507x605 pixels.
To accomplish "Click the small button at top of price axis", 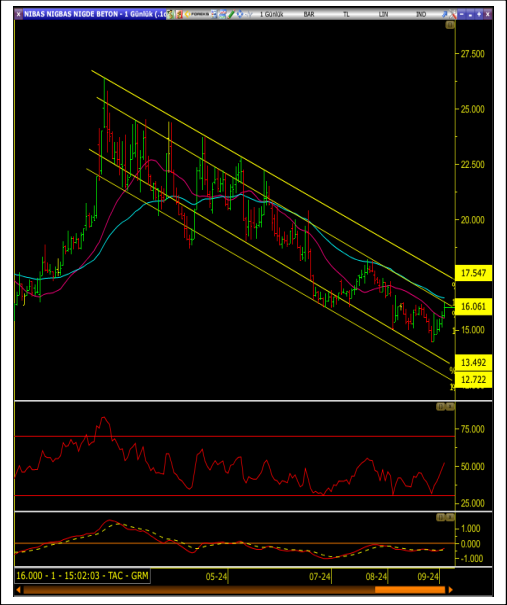I will [x=450, y=25].
